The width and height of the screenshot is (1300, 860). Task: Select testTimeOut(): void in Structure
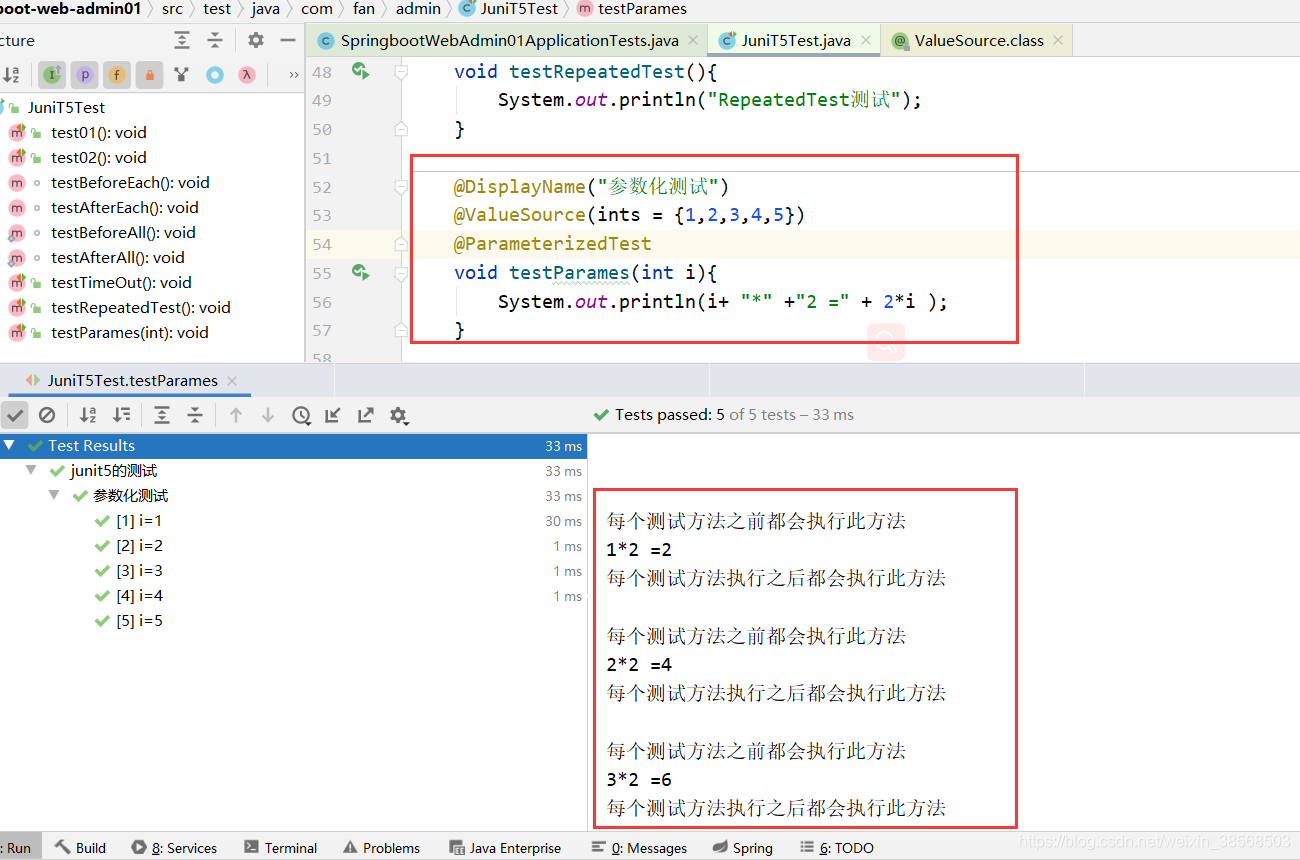(x=121, y=282)
